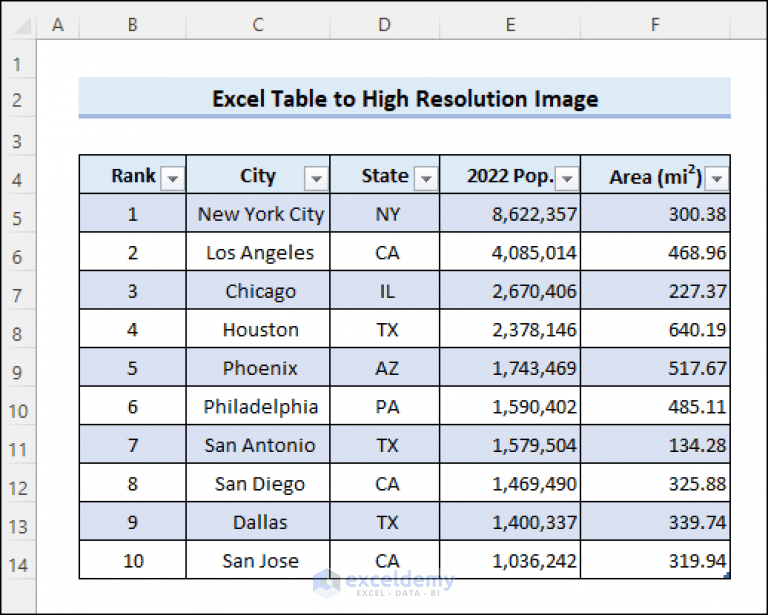This screenshot has height=615, width=768.
Task: Click the table resize handle at the table's corner
Action: (727, 575)
